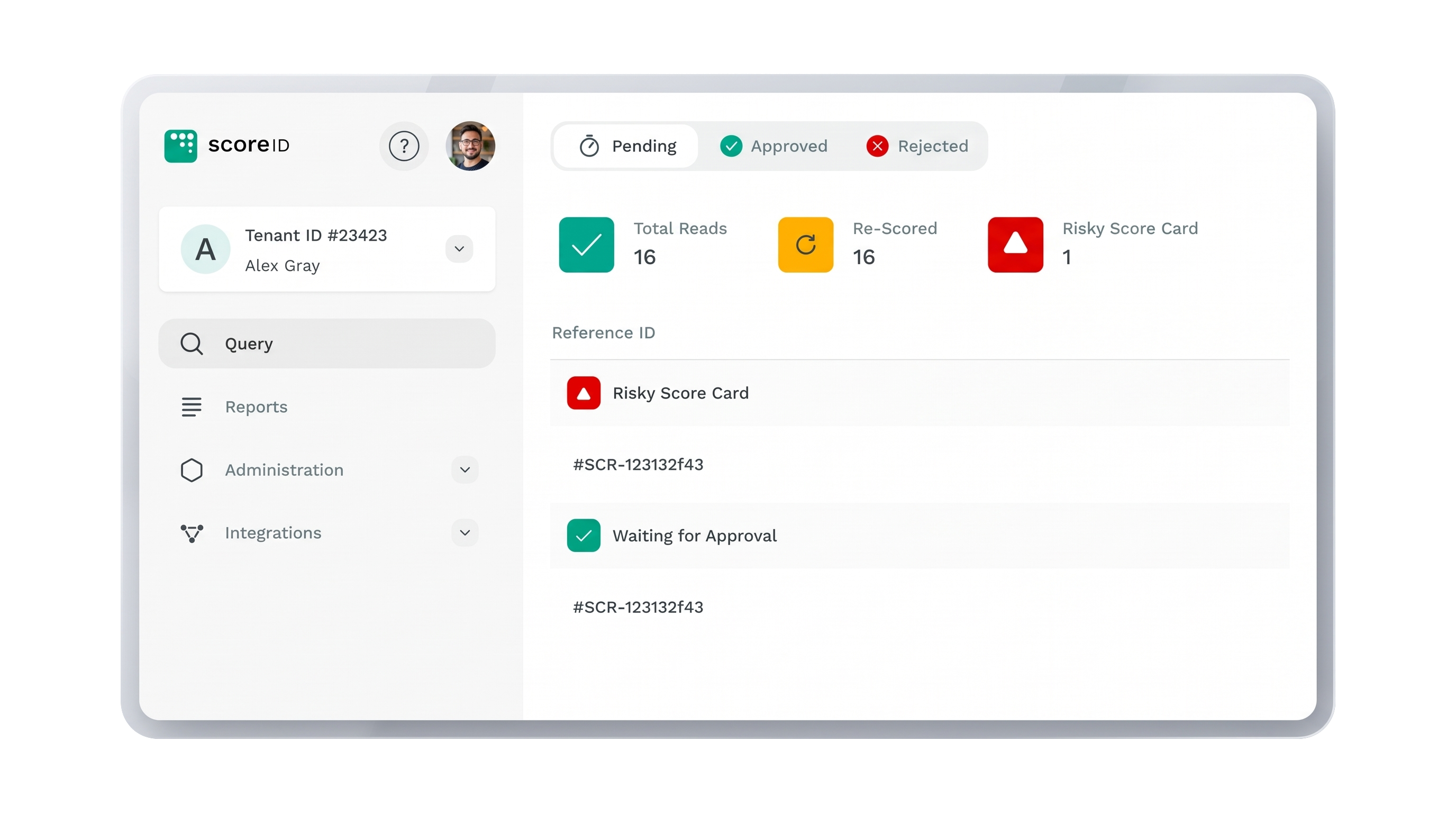The height and width of the screenshot is (813, 1456).
Task: Click the Administration hexagon icon
Action: [192, 470]
